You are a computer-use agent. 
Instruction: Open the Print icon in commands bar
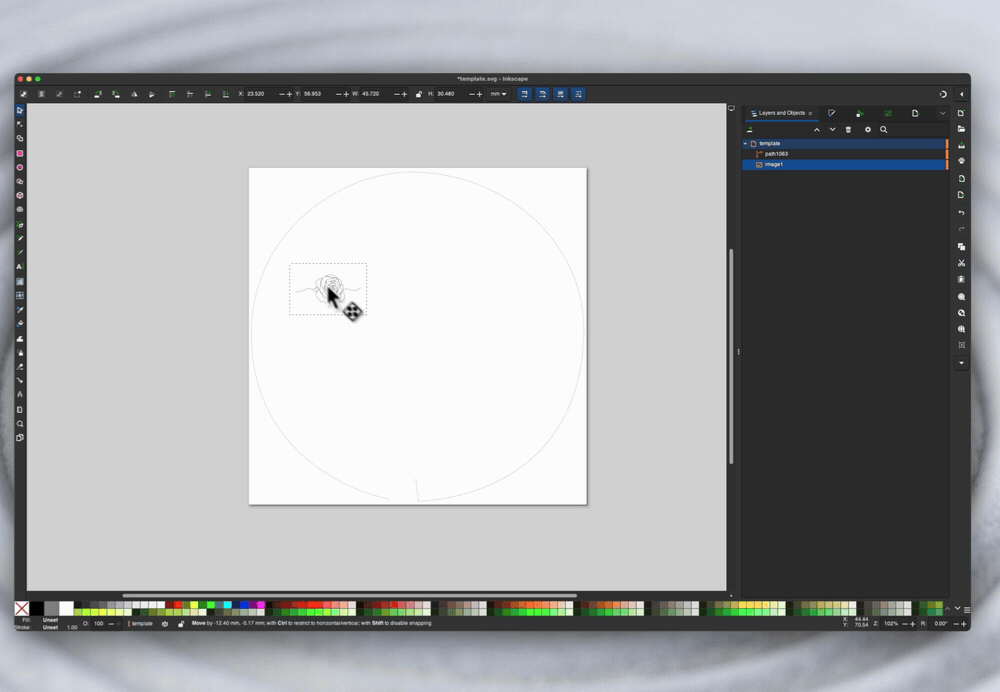[961, 161]
